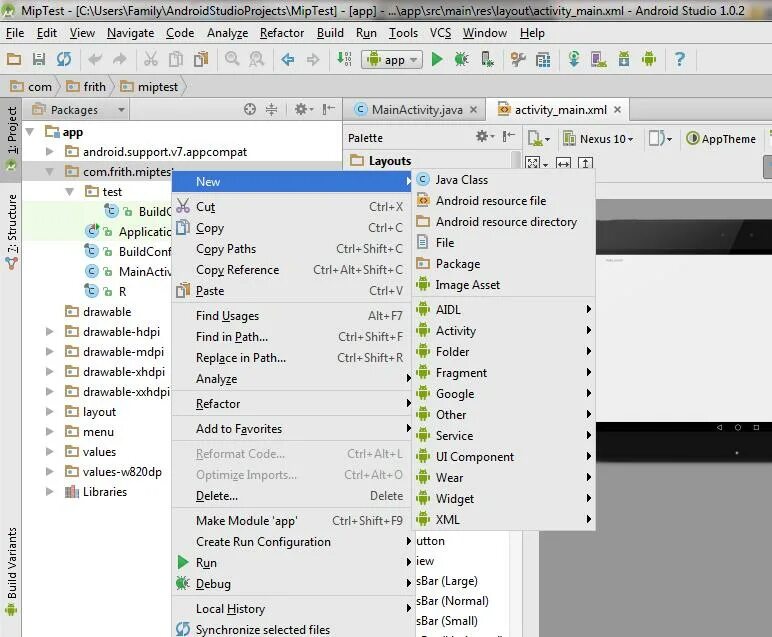The image size is (772, 637).
Task: Click the Copy toolbar icon
Action: point(176,60)
